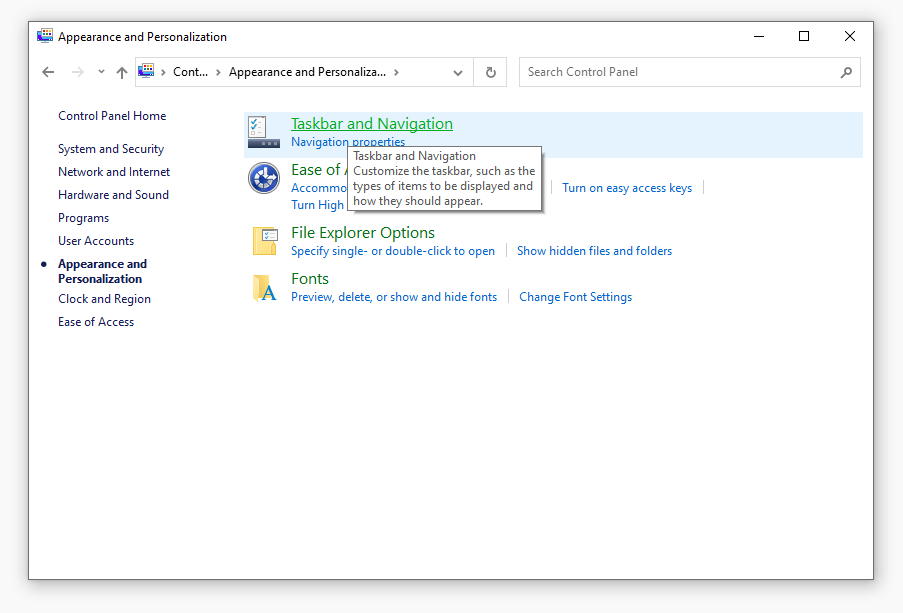Click the Appearance and Personaliza... breadcrumb
The height and width of the screenshot is (613, 903).
[308, 72]
